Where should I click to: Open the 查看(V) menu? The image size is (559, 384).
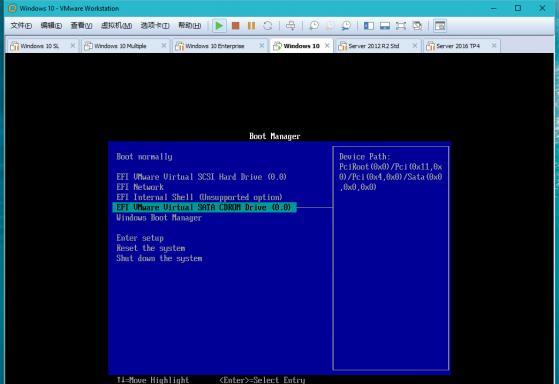pyautogui.click(x=81, y=26)
